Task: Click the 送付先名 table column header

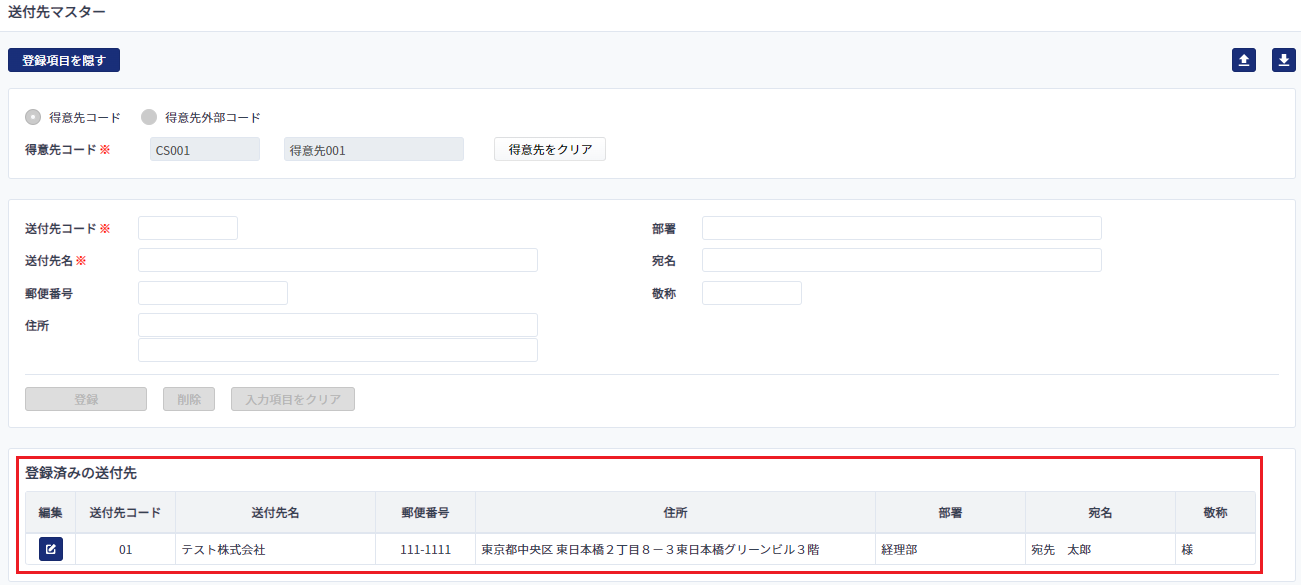Action: pyautogui.click(x=276, y=512)
